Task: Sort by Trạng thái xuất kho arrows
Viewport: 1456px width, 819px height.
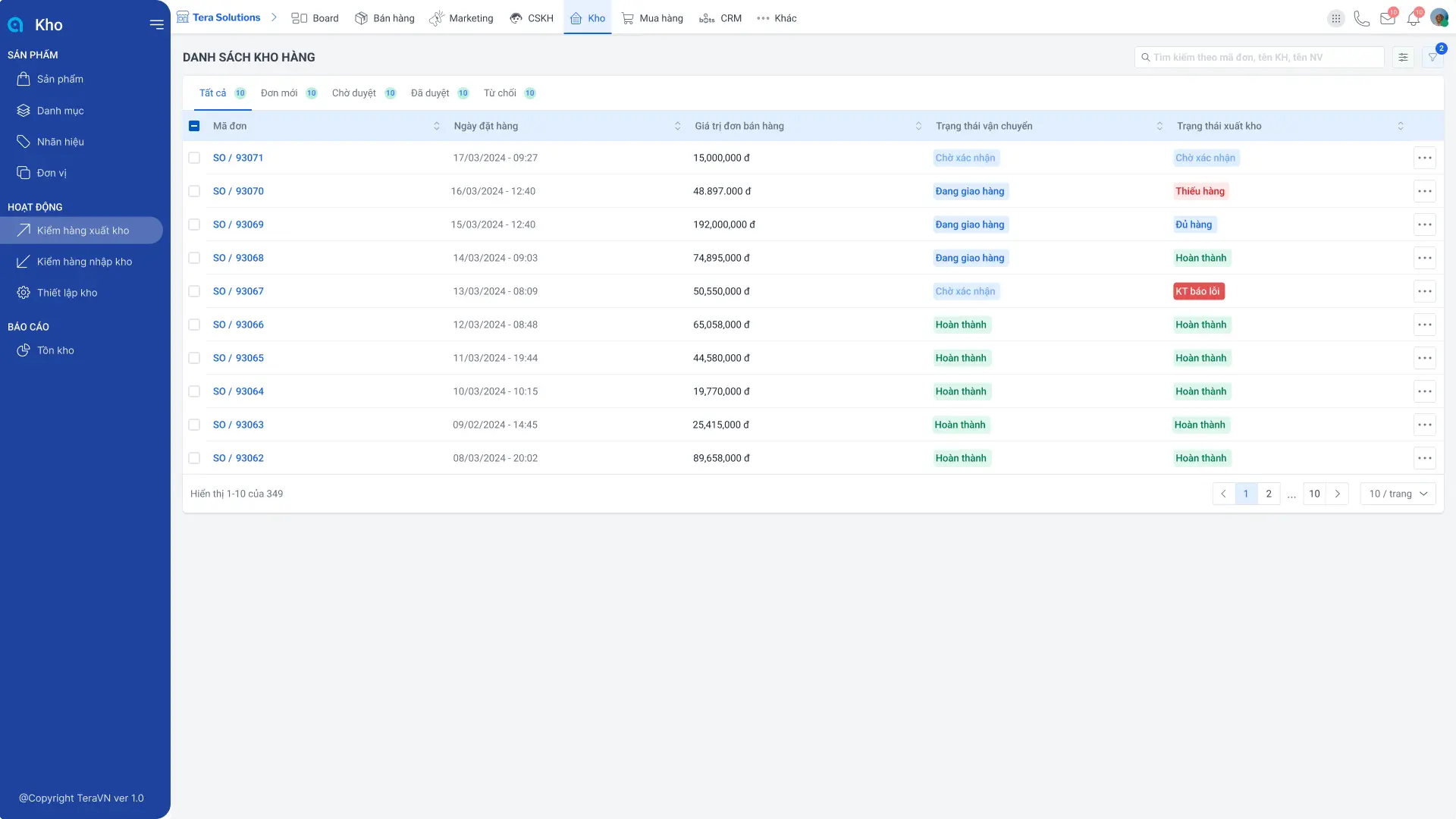Action: pyautogui.click(x=1401, y=126)
